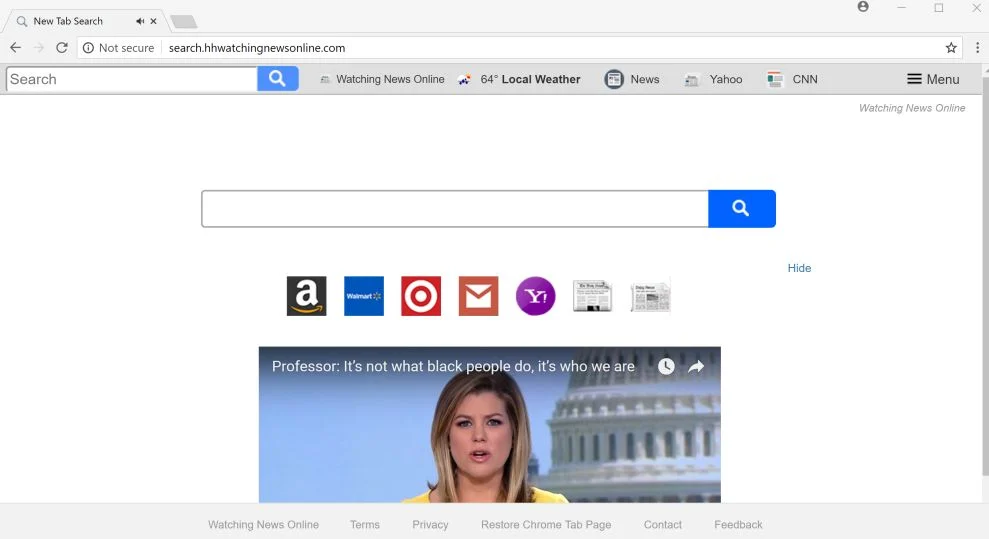Click the Not secure site info icon
Image resolution: width=989 pixels, height=539 pixels.
(88, 48)
